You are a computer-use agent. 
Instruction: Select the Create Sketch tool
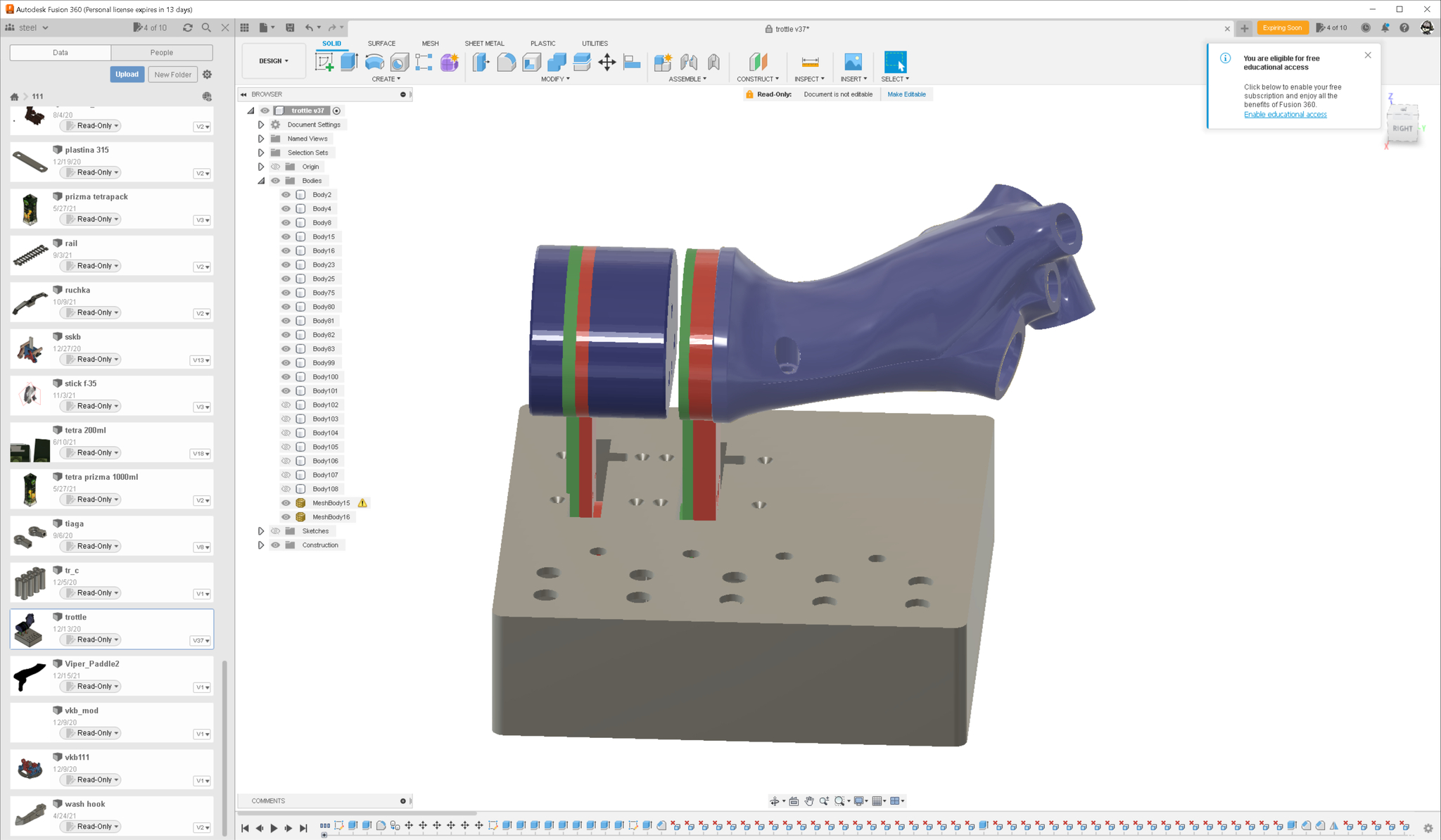(324, 62)
